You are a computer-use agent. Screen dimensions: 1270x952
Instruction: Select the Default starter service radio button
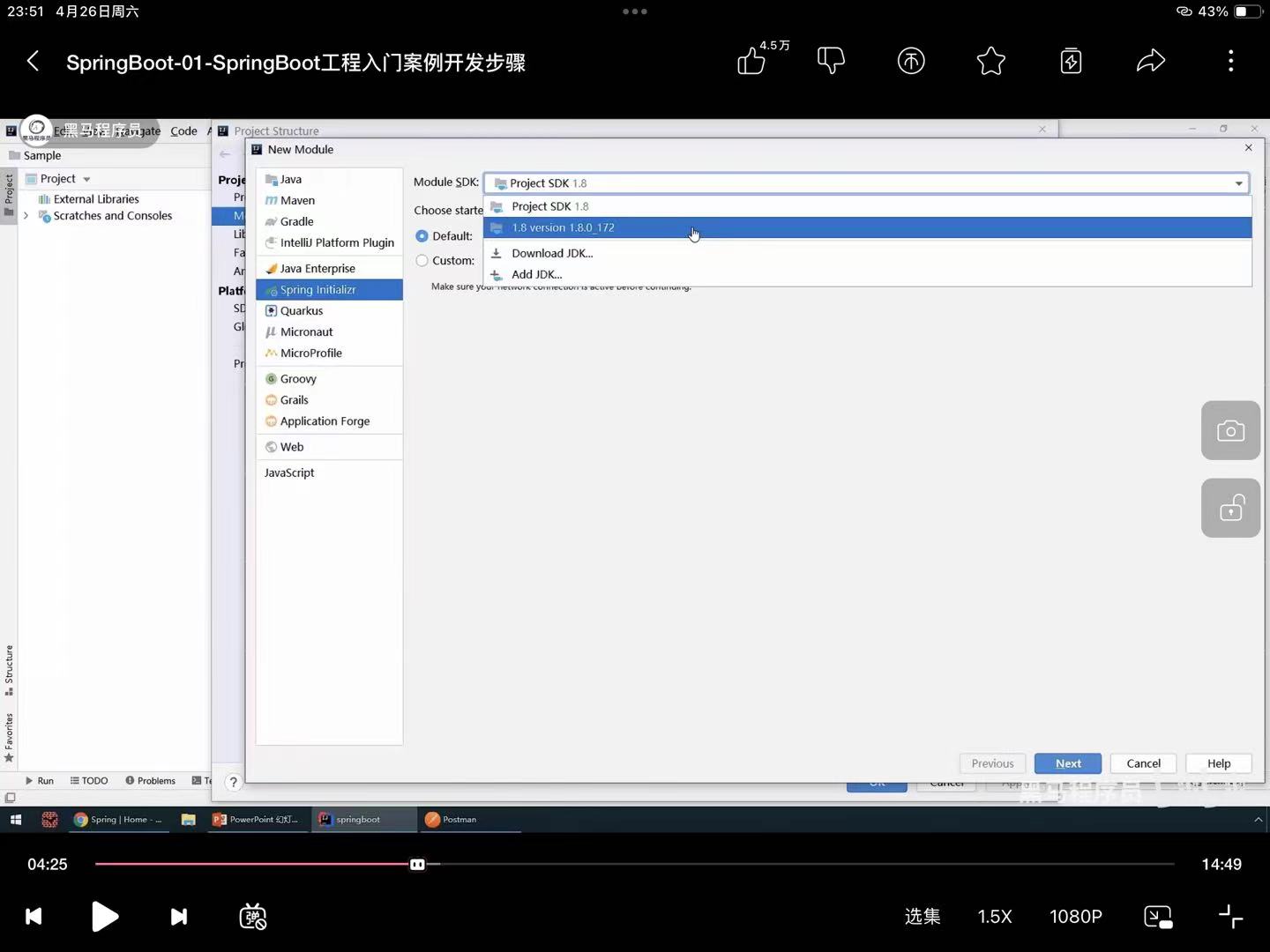[422, 236]
